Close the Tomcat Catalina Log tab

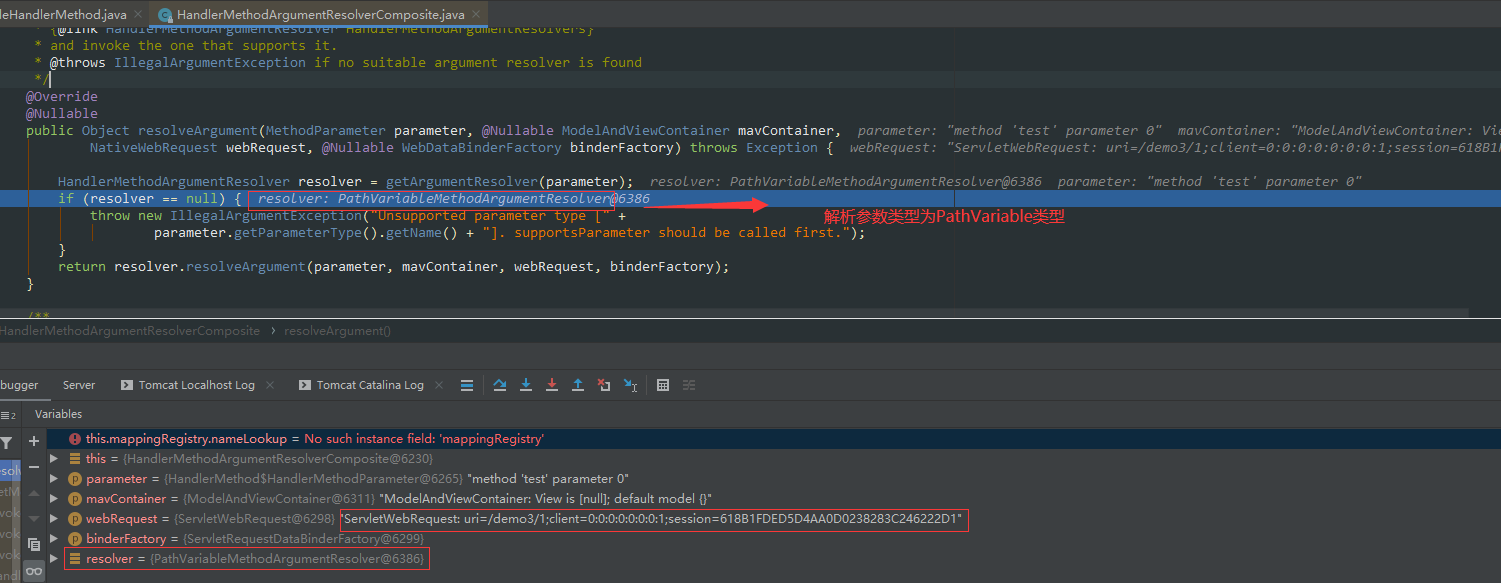438,385
